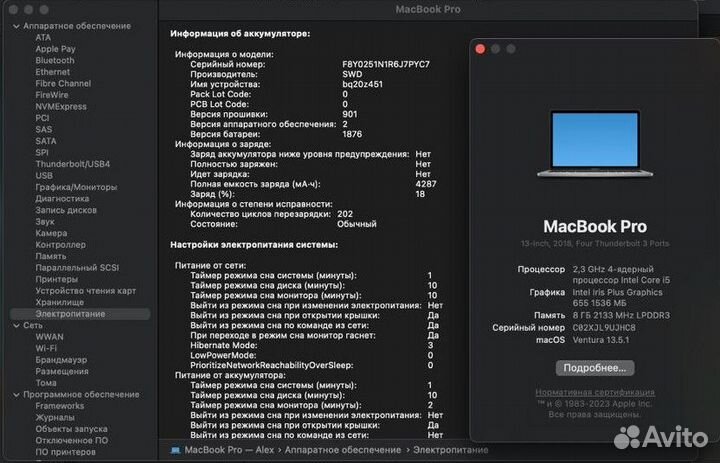This screenshot has width=720, height=463.
Task: Click the Подробнее... button
Action: (x=595, y=368)
